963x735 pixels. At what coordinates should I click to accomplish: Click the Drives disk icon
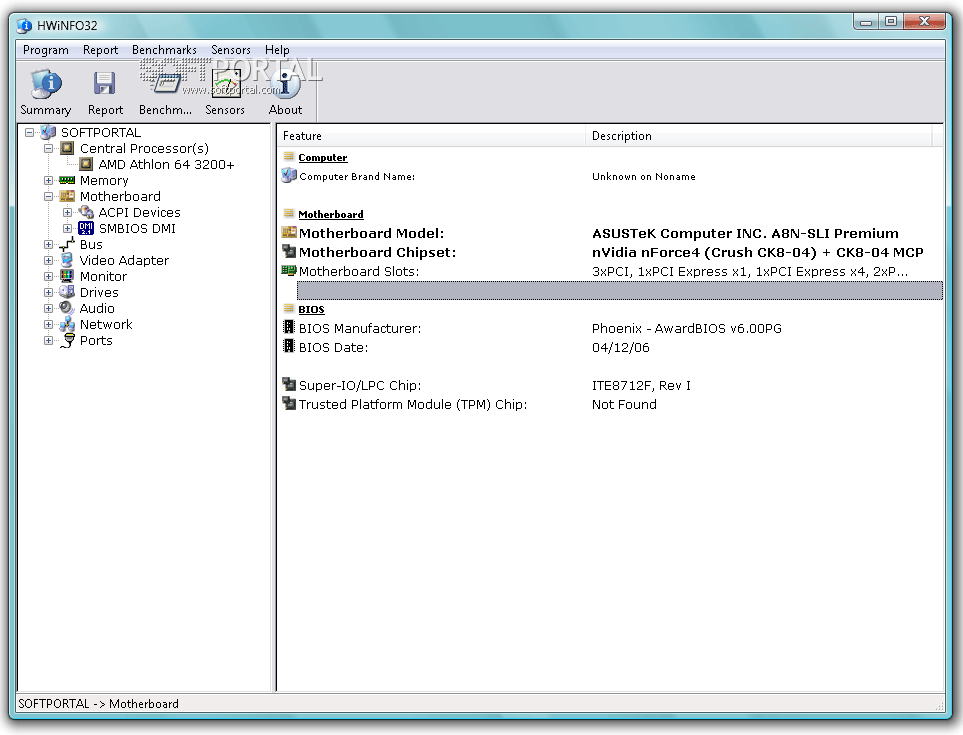point(67,292)
